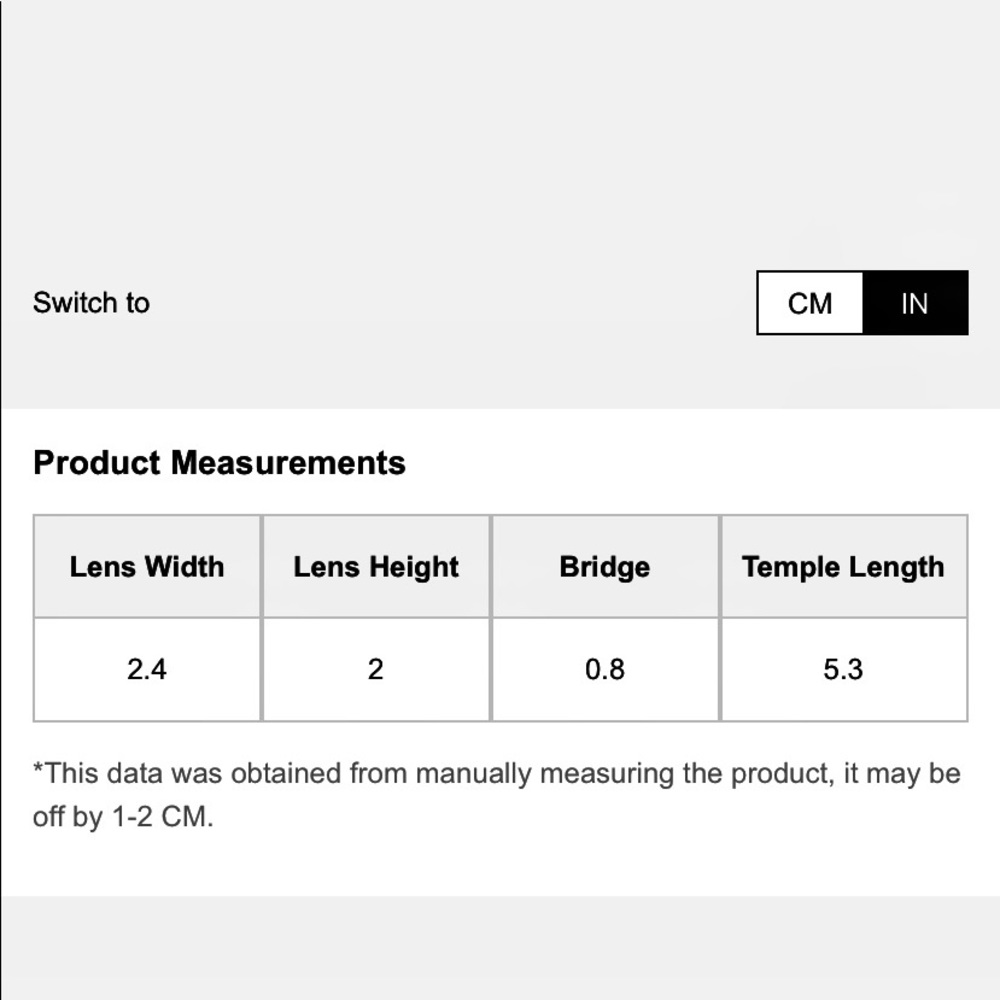Click the "Switch to" label

[x=91, y=303]
